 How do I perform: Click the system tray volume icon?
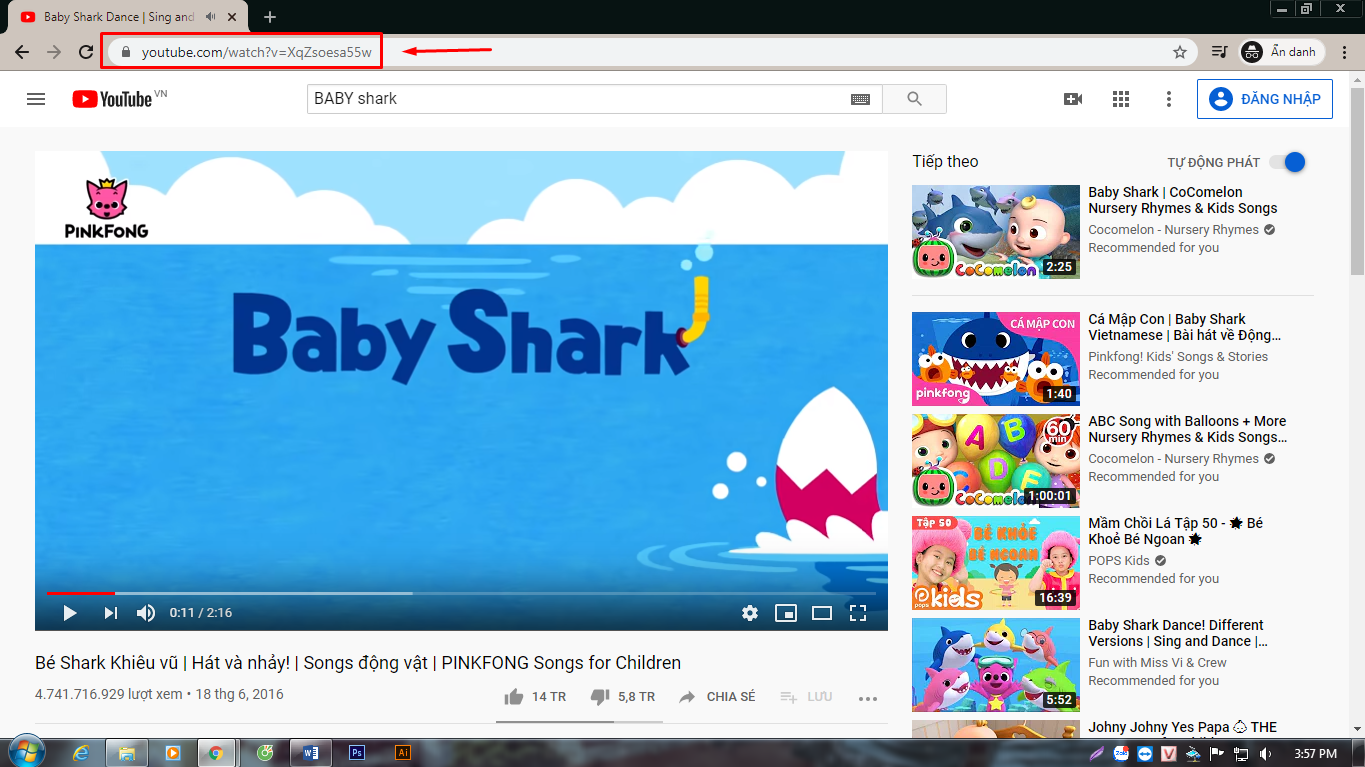[1265, 753]
